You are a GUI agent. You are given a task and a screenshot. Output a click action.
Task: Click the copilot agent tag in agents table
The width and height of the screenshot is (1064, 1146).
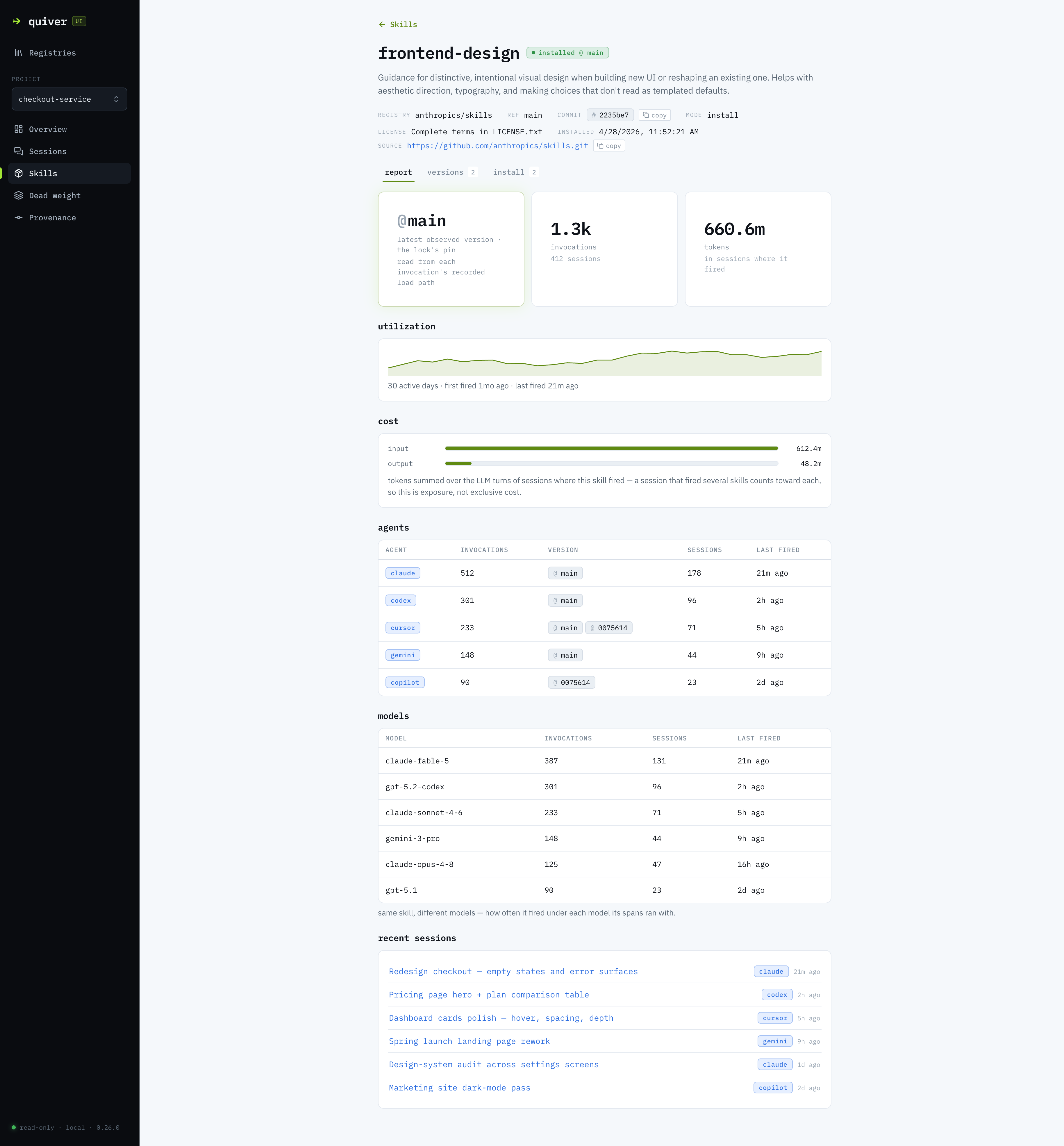(405, 682)
